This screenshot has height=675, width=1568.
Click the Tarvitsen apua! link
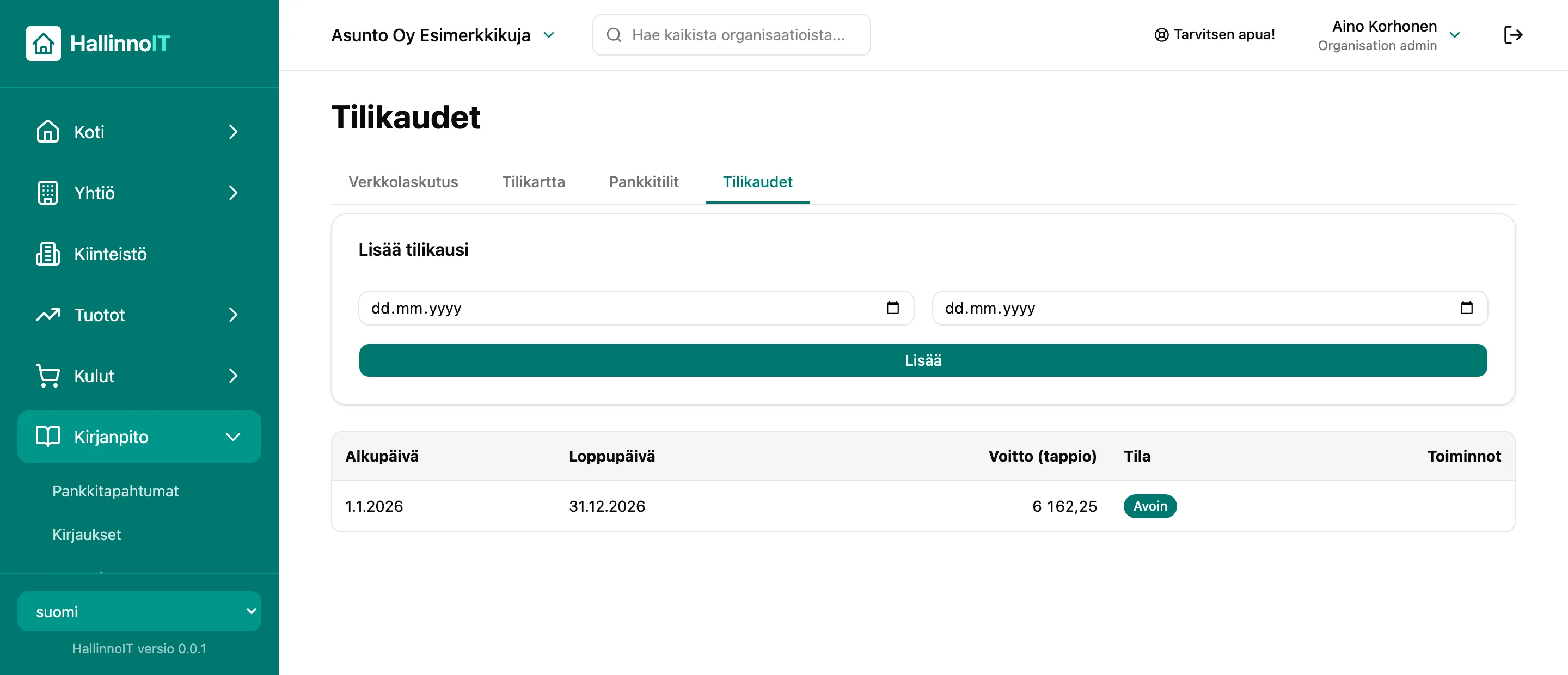1214,35
